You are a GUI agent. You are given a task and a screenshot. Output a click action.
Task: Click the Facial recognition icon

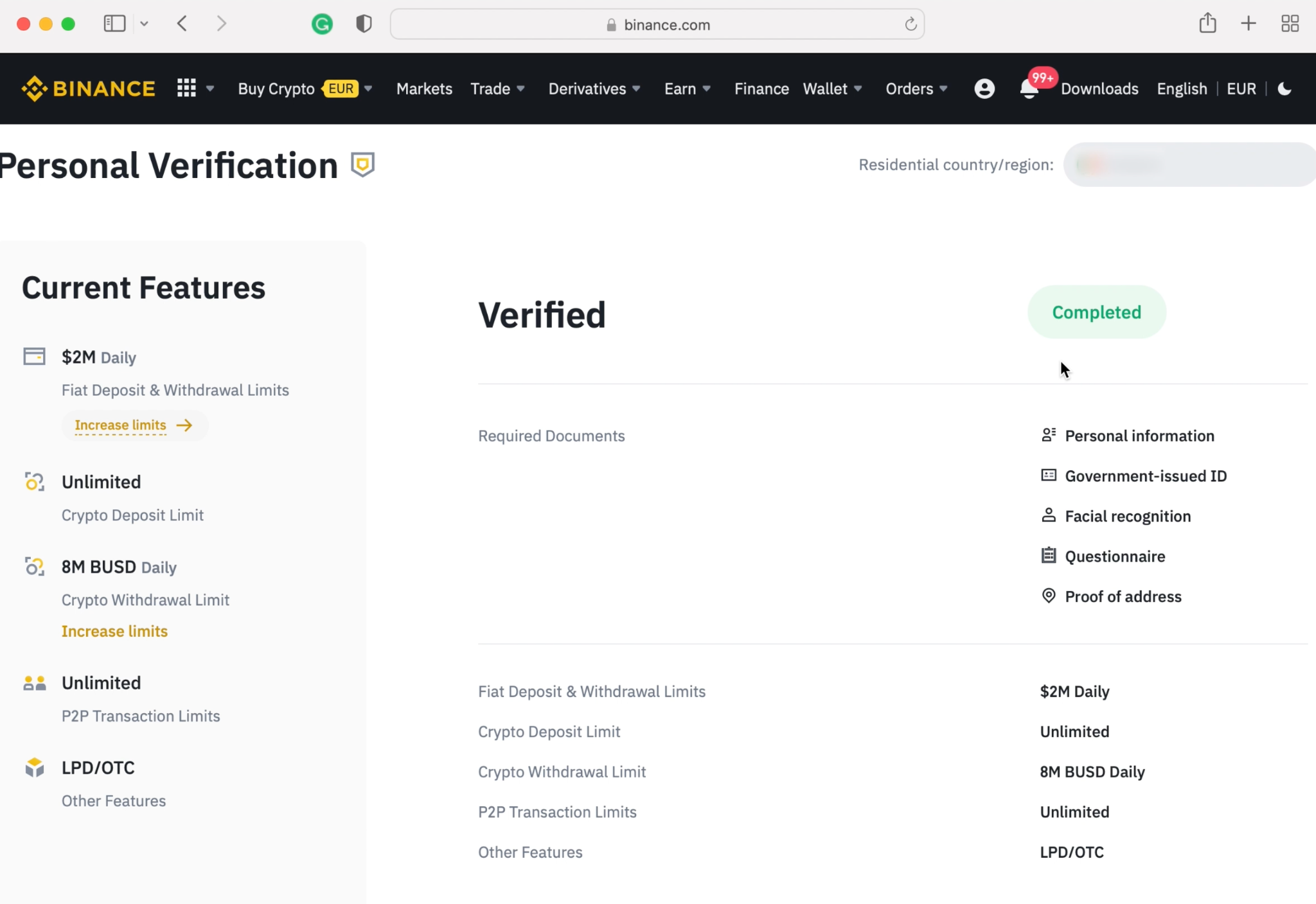tap(1048, 515)
